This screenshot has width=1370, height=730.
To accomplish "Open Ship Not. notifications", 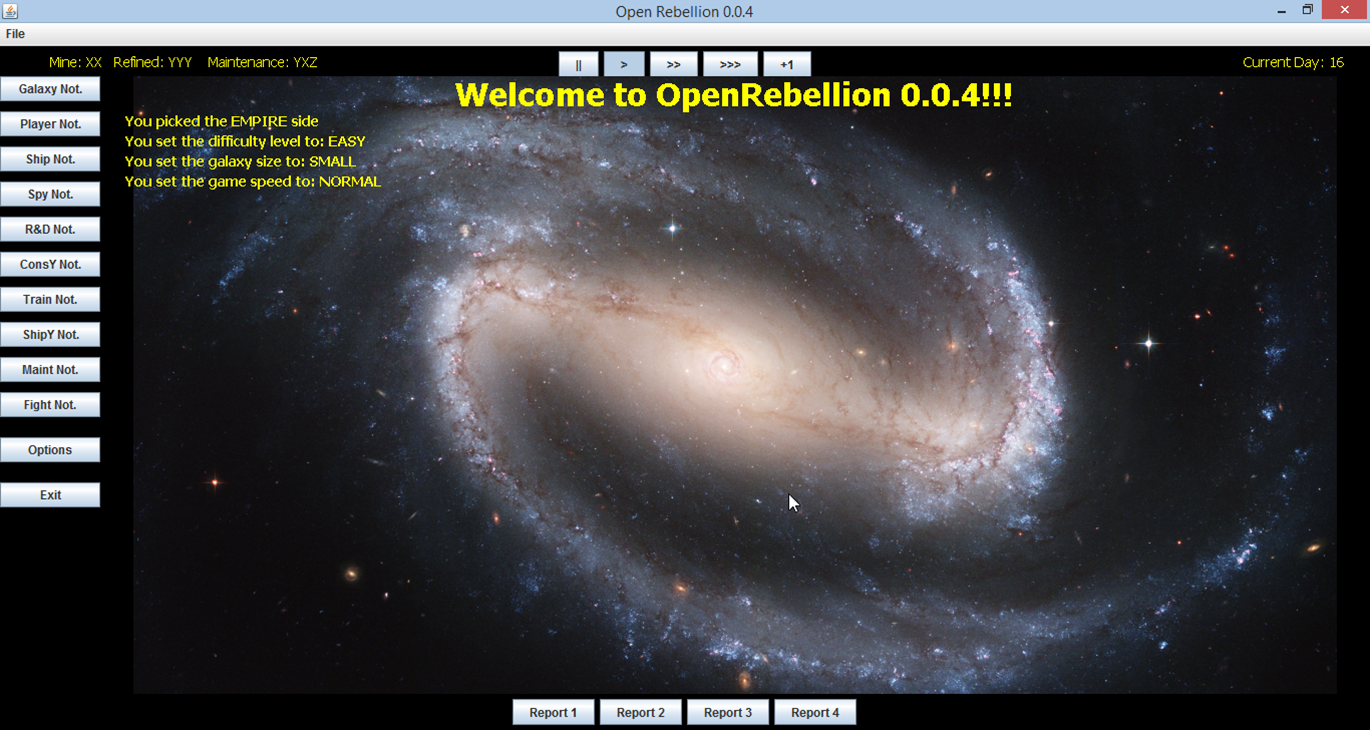I will click(50, 159).
